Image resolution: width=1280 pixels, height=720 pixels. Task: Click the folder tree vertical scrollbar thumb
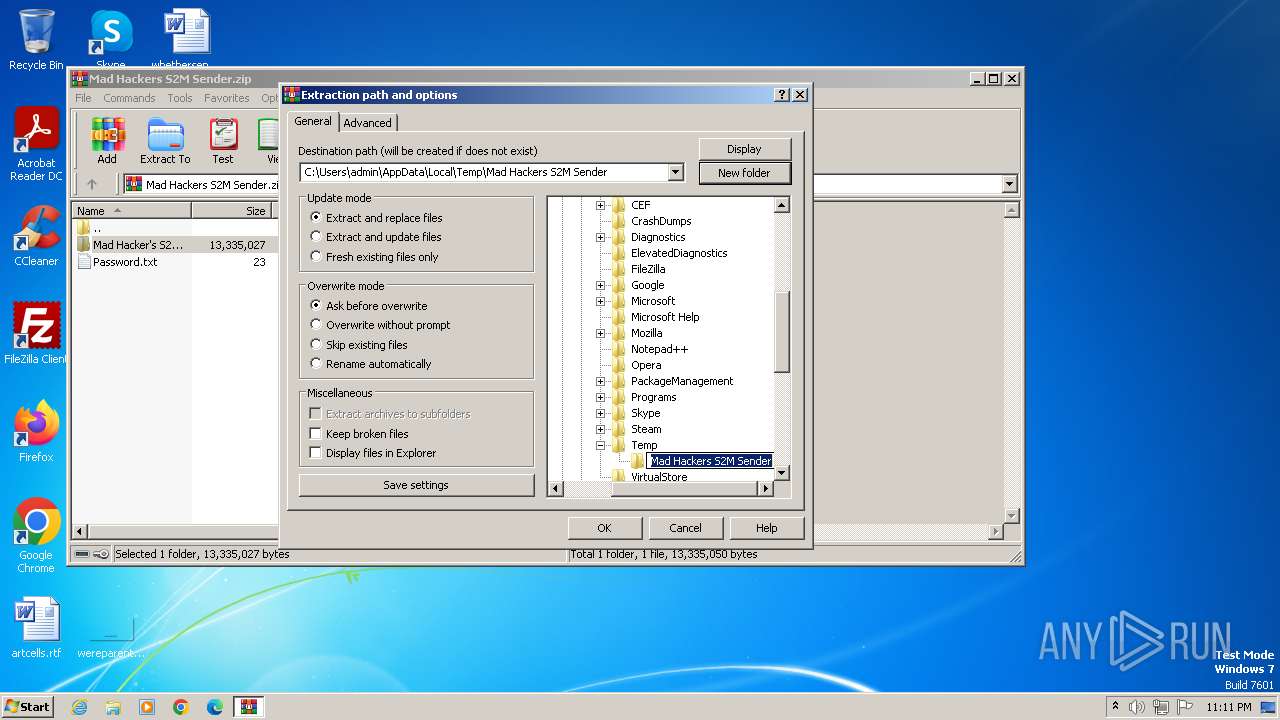pyautogui.click(x=782, y=332)
